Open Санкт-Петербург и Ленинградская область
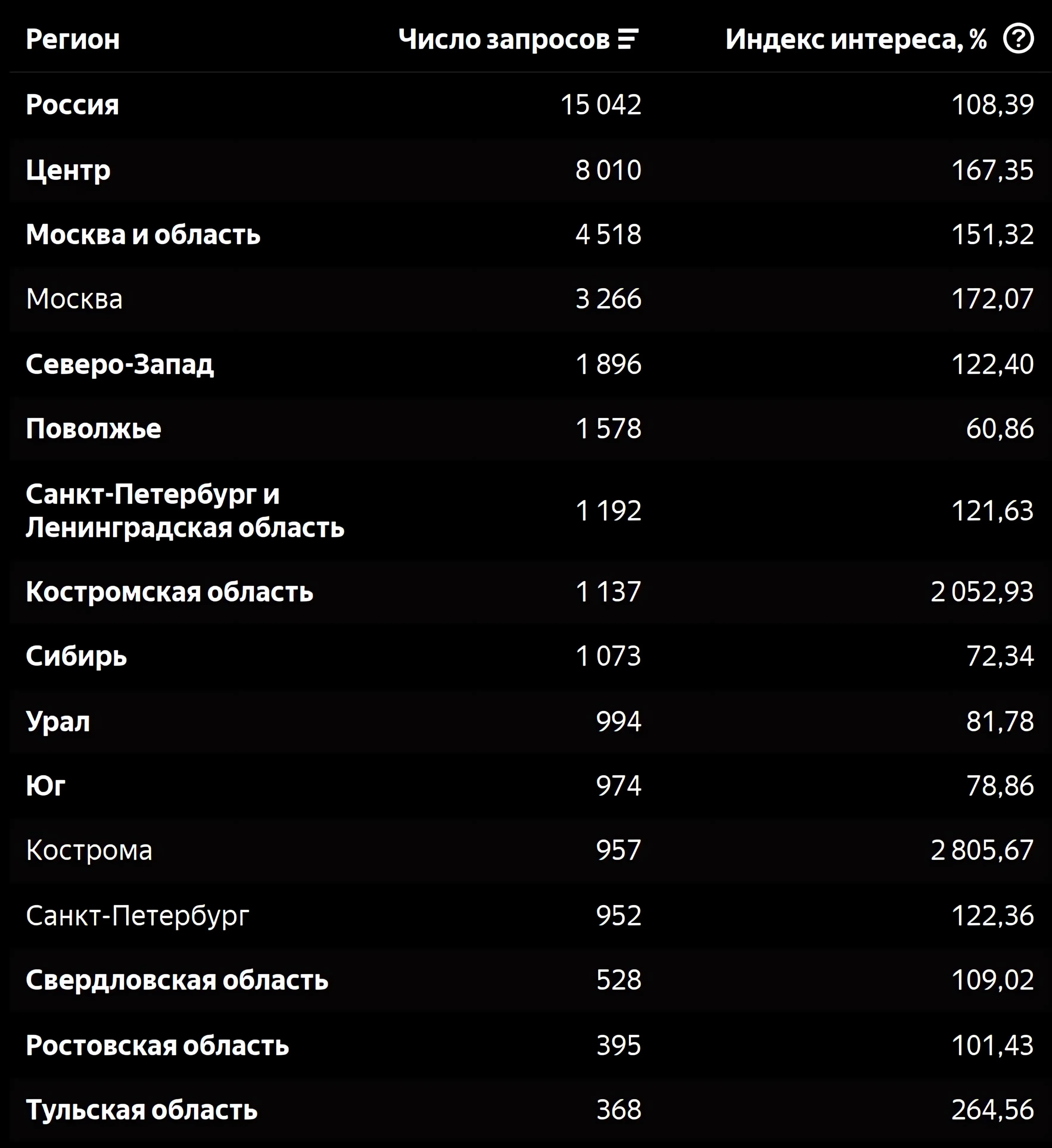Screen dimensions: 1052x1148 (x=185, y=510)
